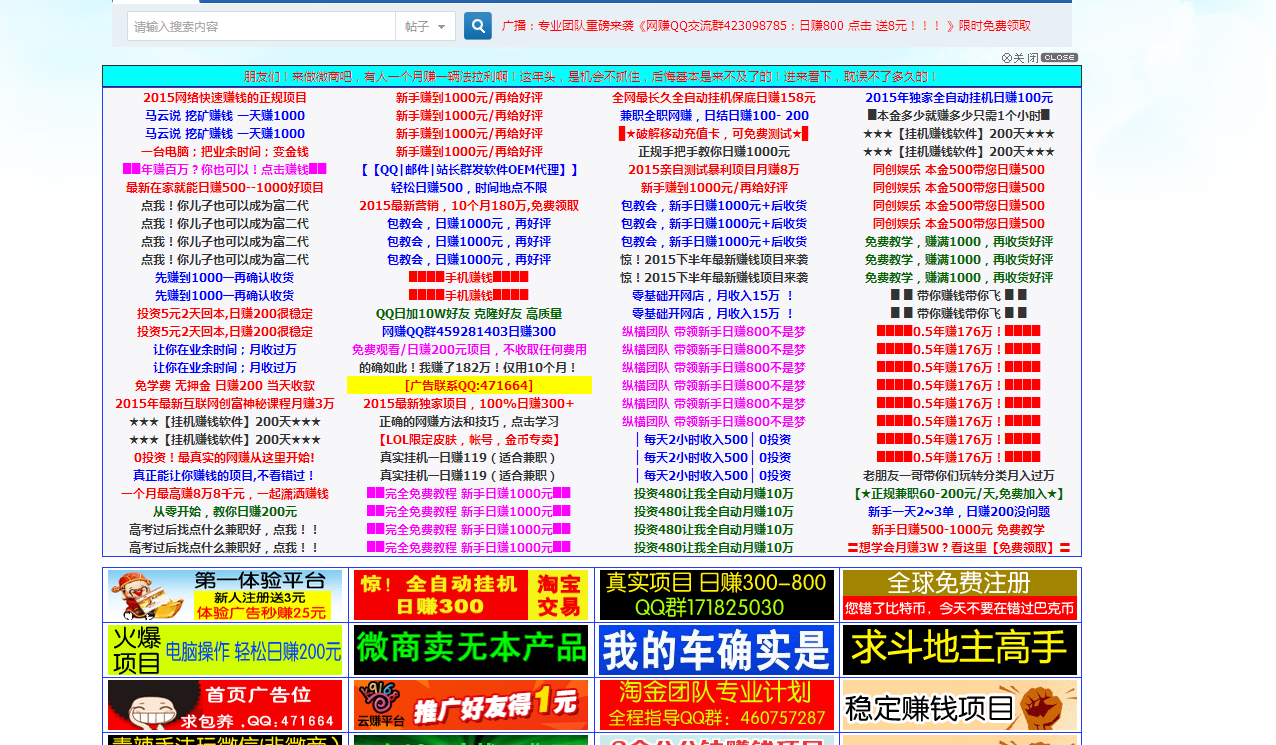Open the 火爆项目 电脑操作 banner
The width and height of the screenshot is (1276, 745).
click(225, 650)
